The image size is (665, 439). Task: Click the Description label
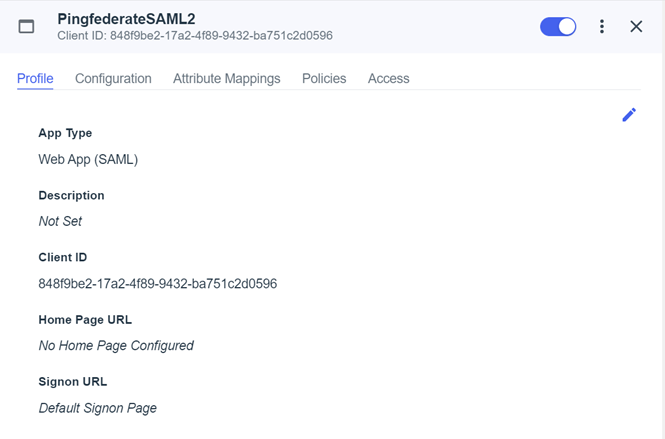tap(71, 196)
